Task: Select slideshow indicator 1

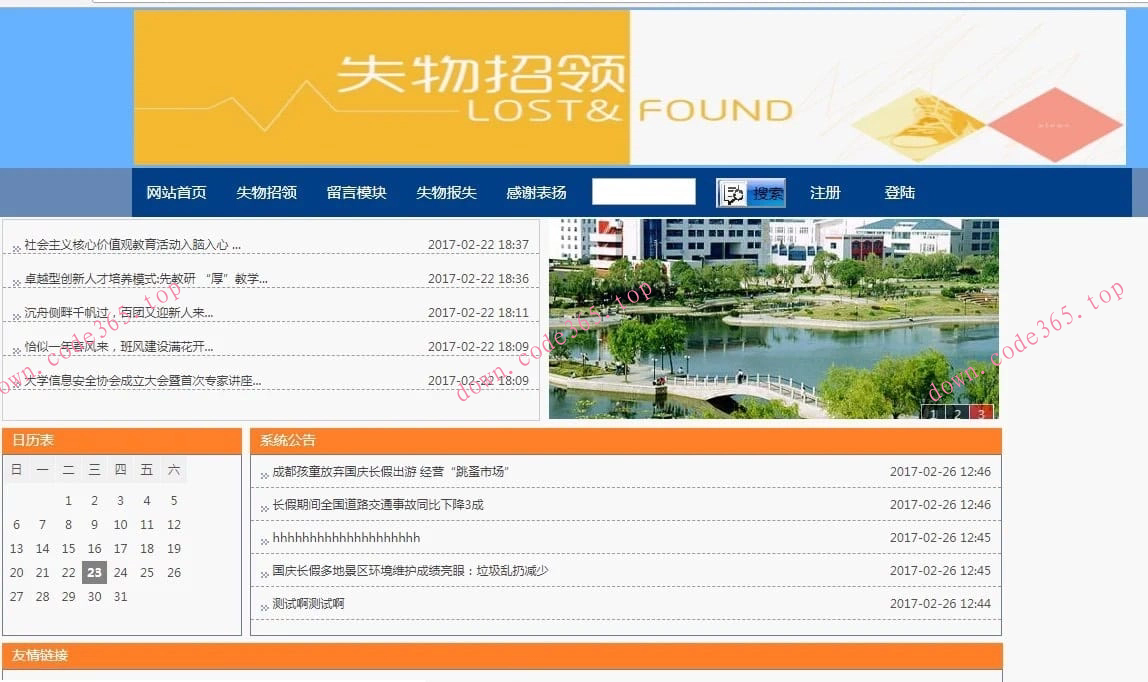Action: [x=931, y=410]
